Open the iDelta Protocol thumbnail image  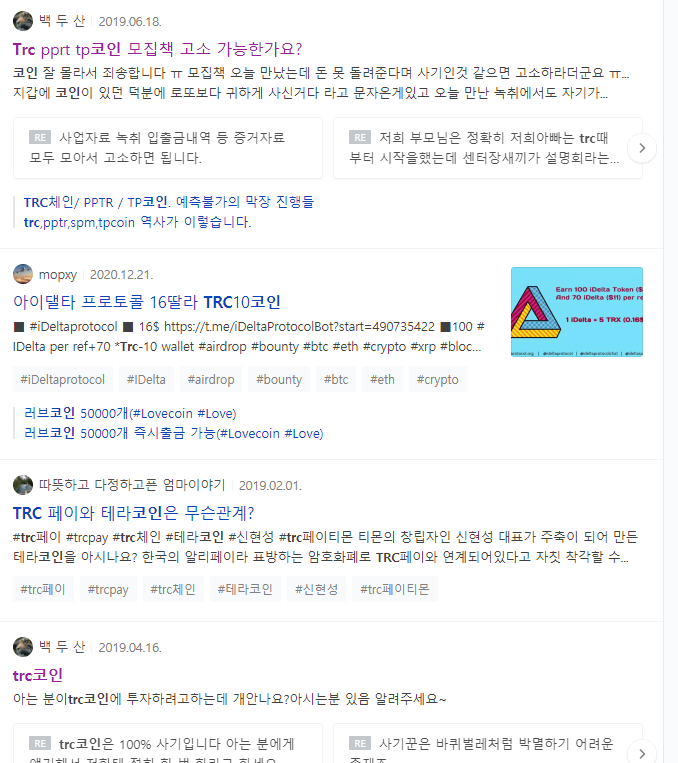click(577, 311)
